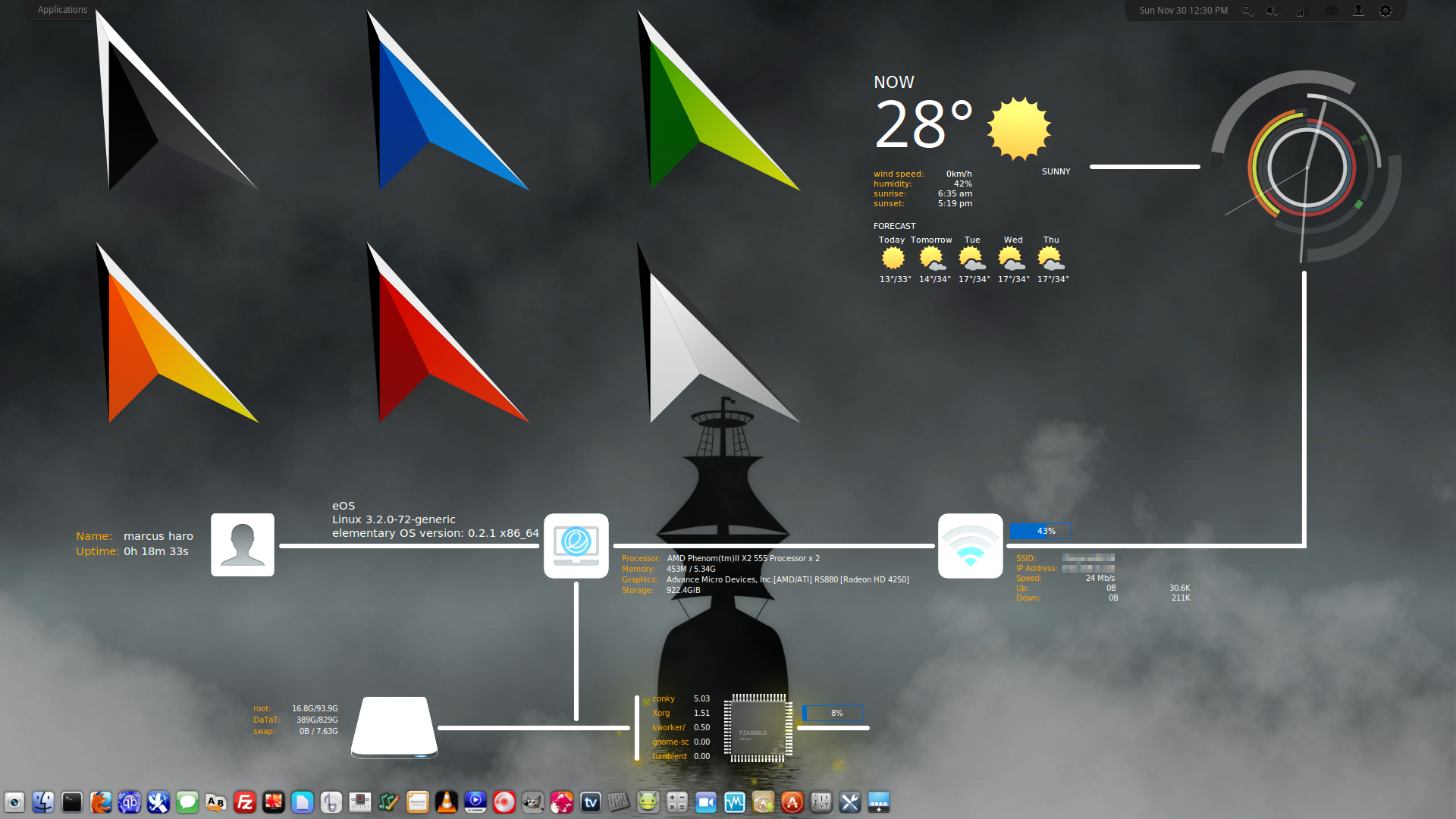
Task: Click the elementary OS computer widget
Action: pos(576,545)
